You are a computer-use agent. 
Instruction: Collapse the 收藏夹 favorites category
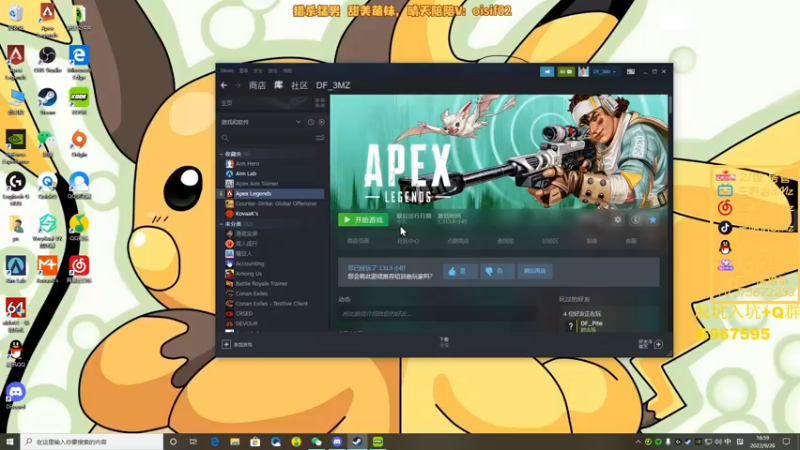pyautogui.click(x=221, y=154)
